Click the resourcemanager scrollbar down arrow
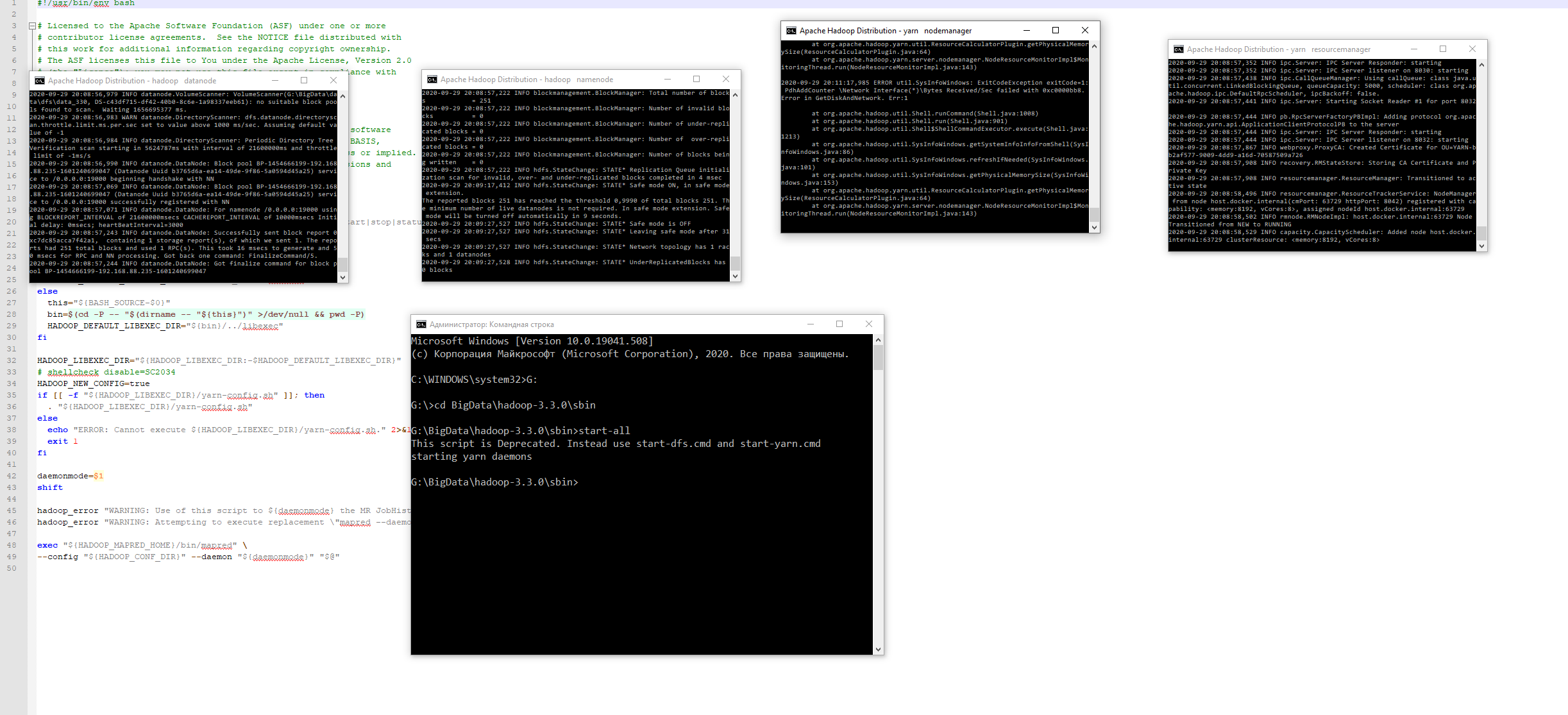 (x=1482, y=246)
